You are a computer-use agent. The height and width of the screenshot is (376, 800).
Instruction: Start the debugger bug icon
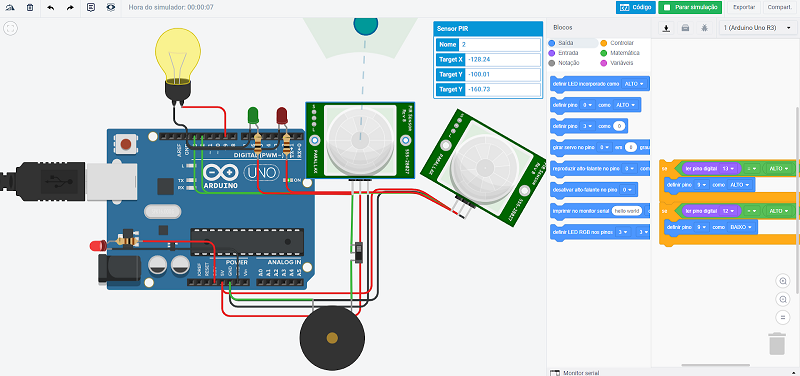pos(704,28)
